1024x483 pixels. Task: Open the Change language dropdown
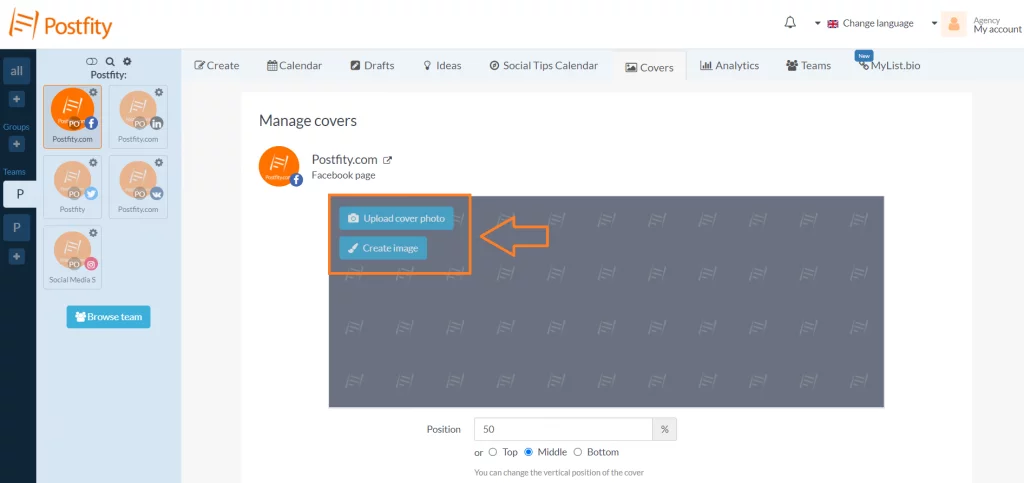pyautogui.click(x=871, y=23)
